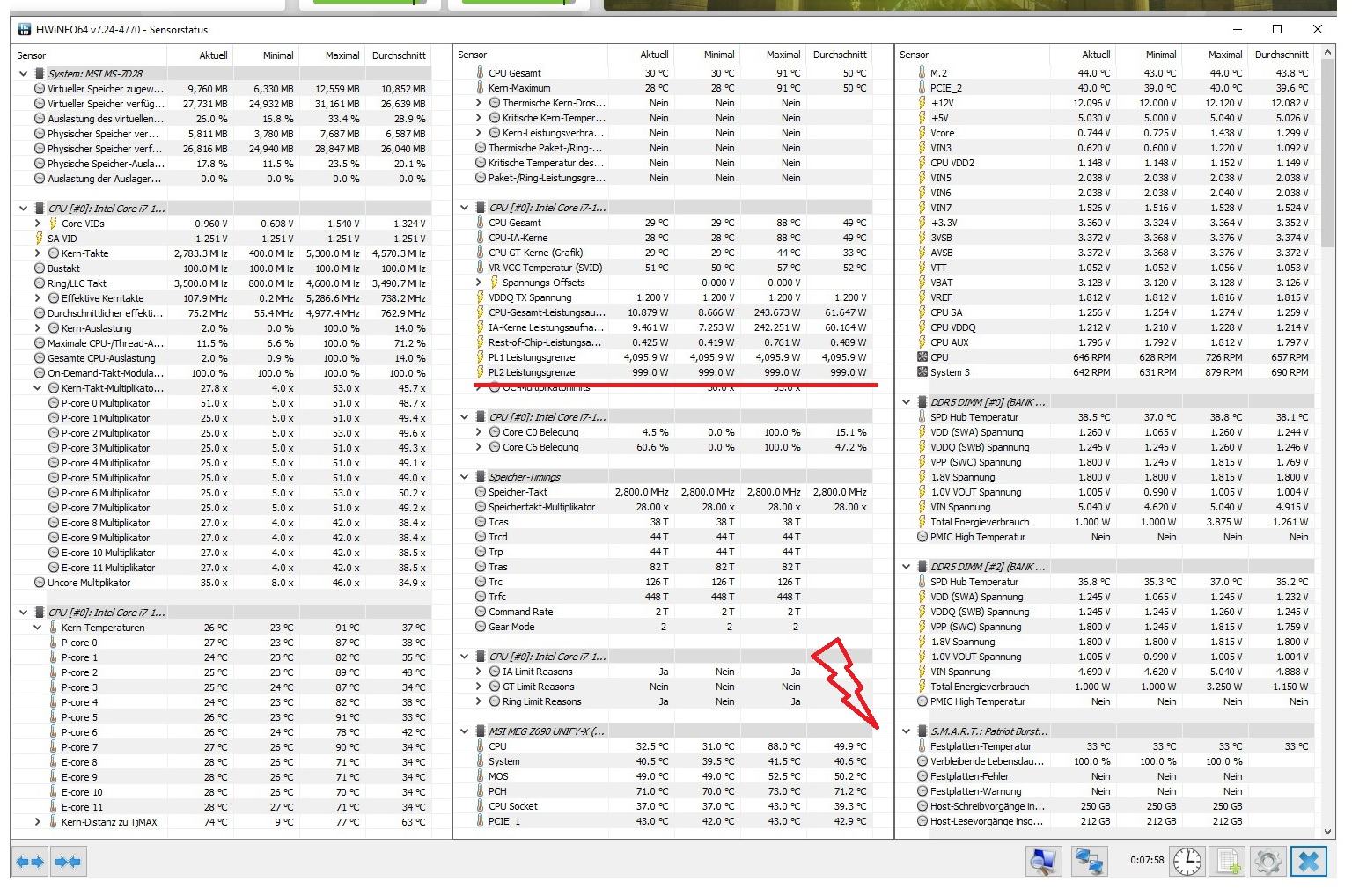Image resolution: width=1352 pixels, height=896 pixels.
Task: Select the GT Limit Reasons row
Action: [664, 687]
